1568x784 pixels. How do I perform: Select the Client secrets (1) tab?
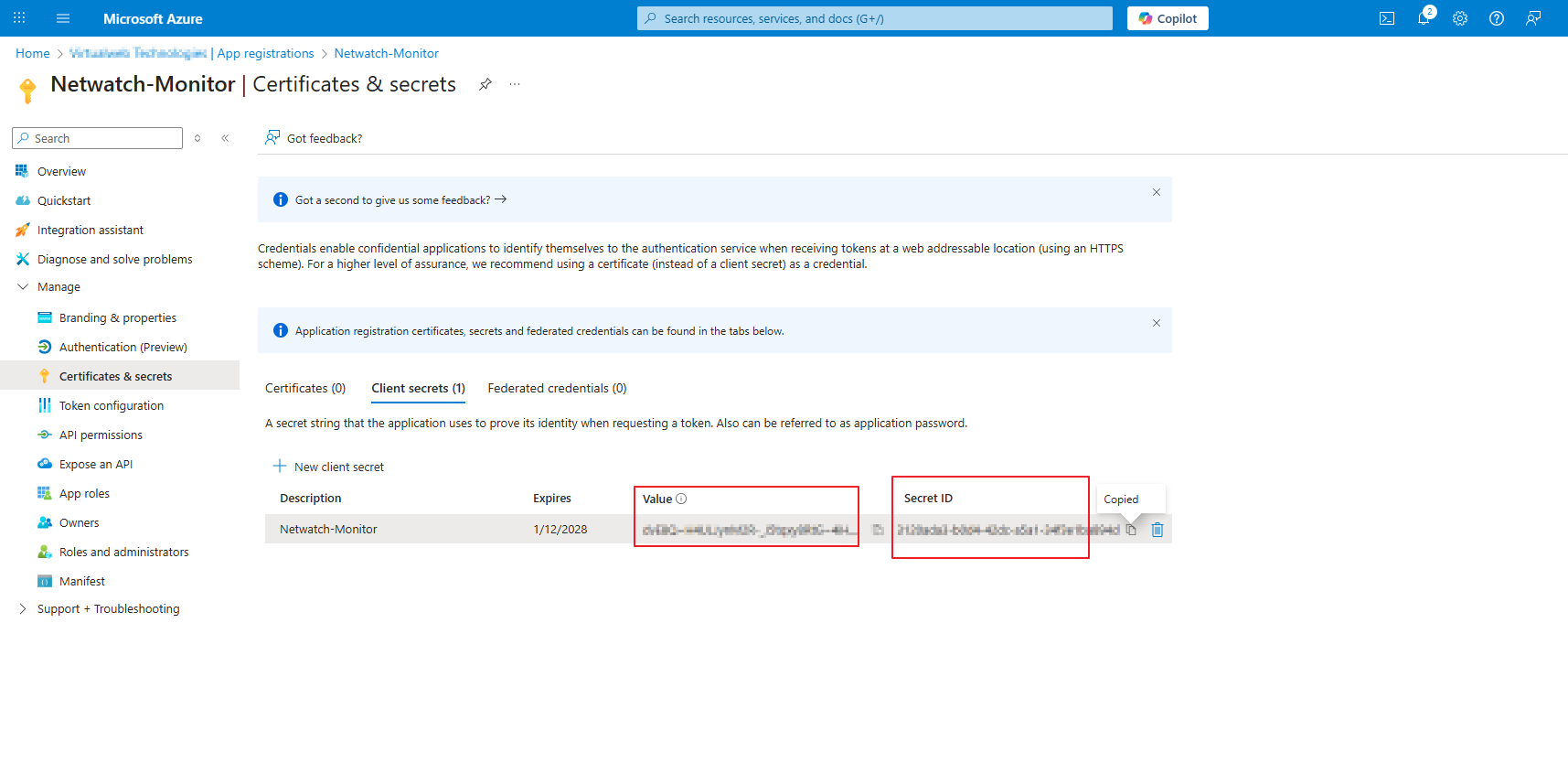coord(418,389)
